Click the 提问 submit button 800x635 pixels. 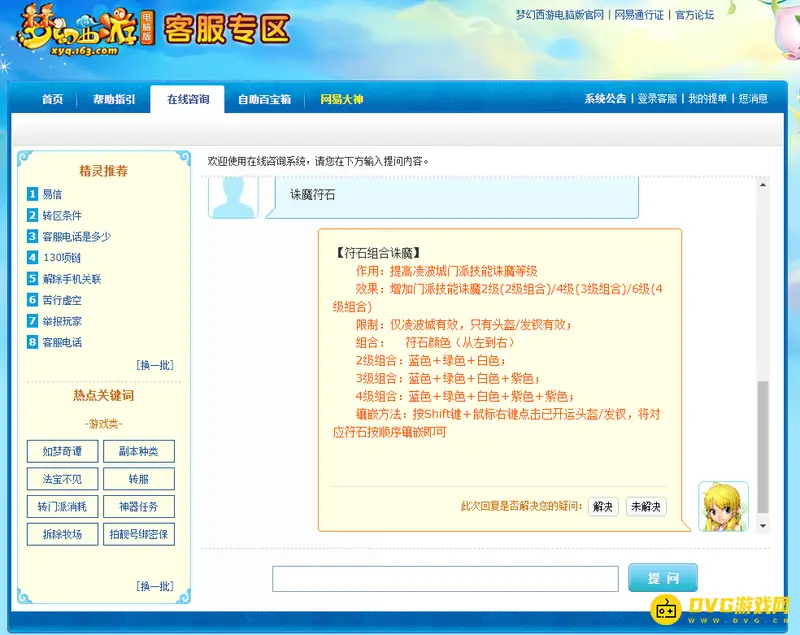point(663,578)
